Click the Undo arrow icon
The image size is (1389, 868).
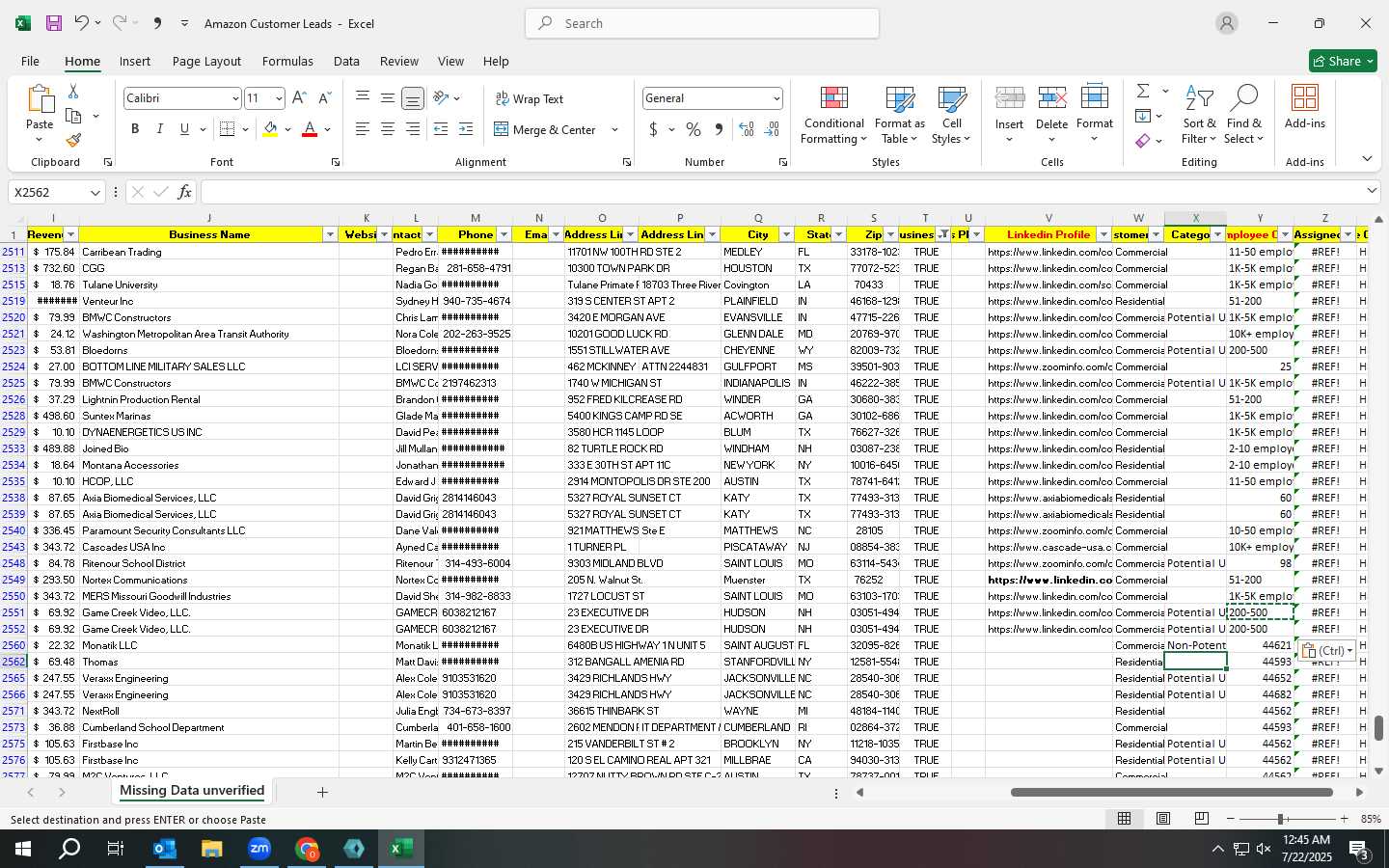pyautogui.click(x=82, y=23)
